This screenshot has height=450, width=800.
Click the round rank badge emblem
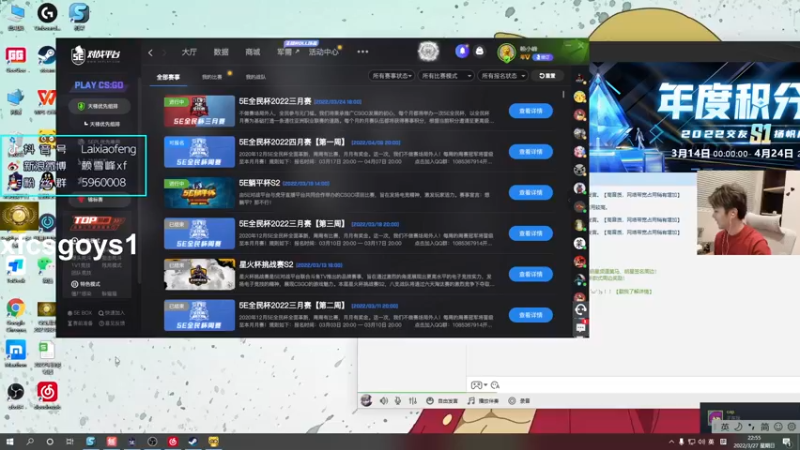point(428,52)
